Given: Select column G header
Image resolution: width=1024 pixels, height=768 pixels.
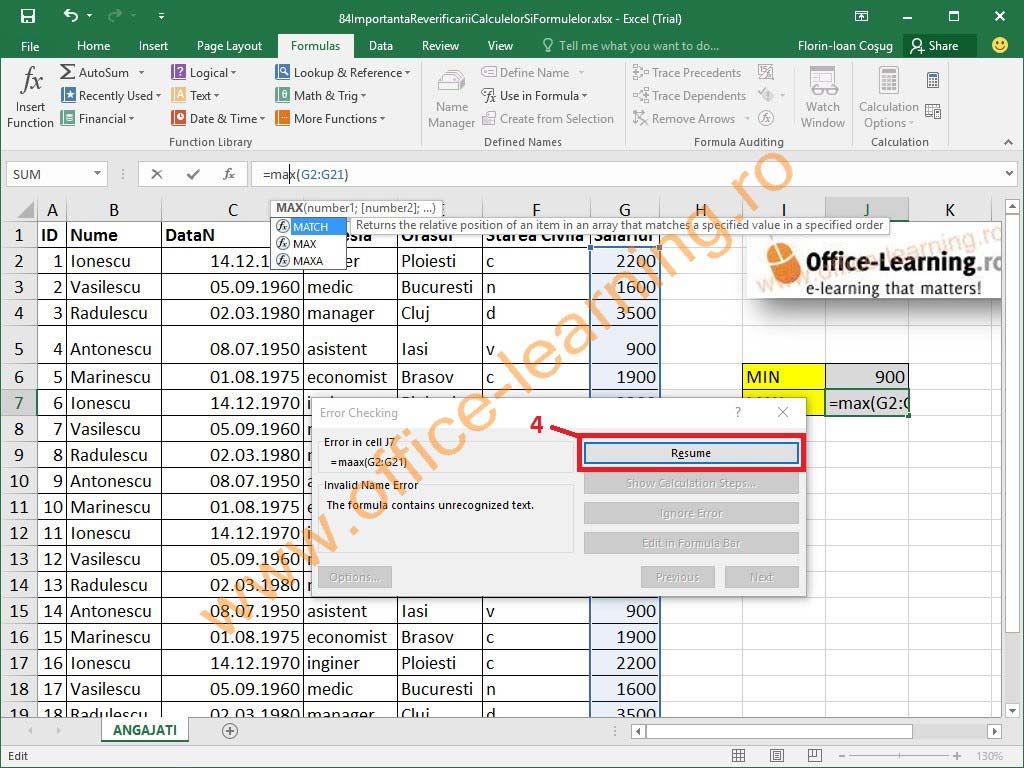Looking at the screenshot, I should 625,210.
